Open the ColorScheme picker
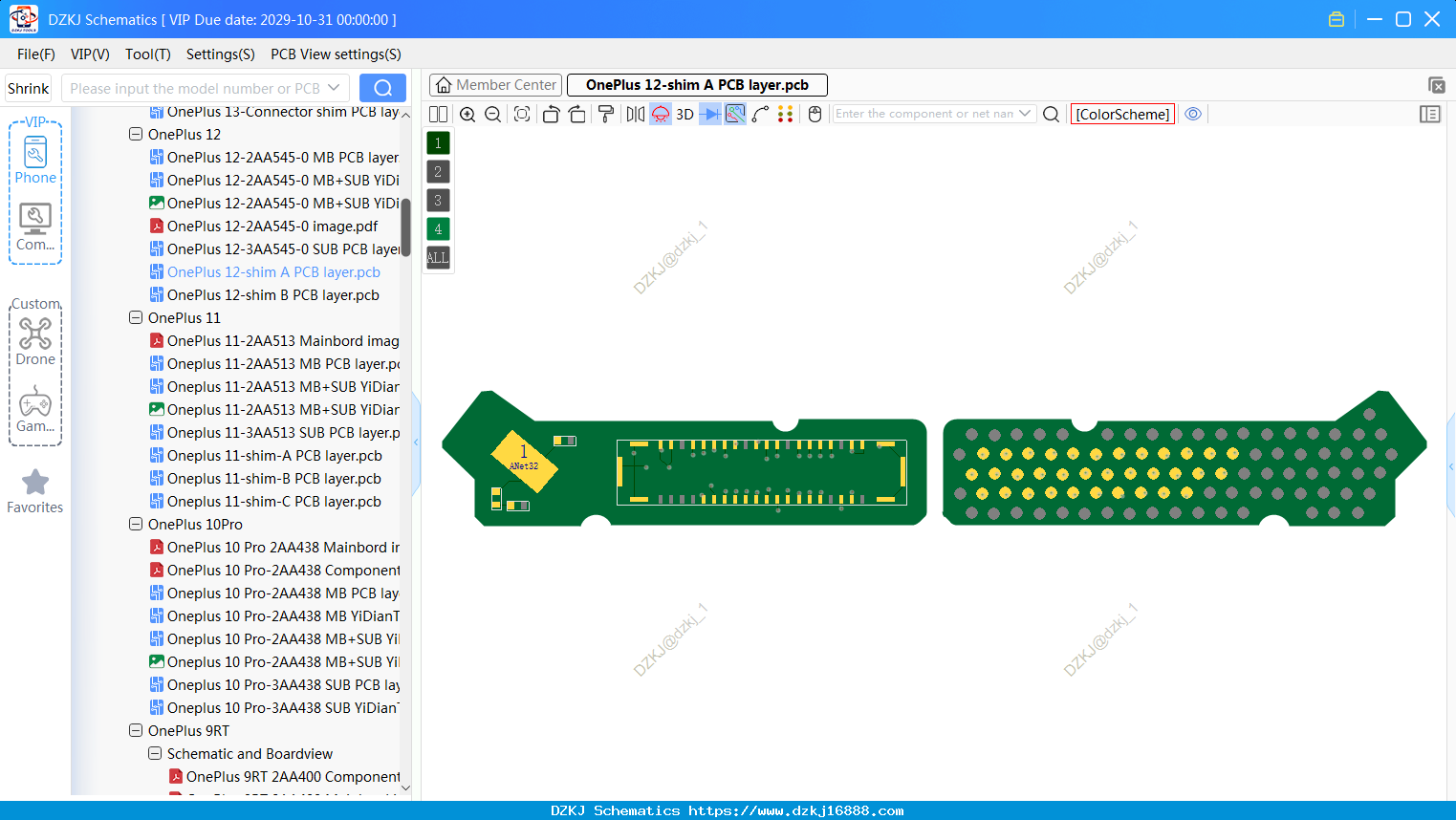1456x820 pixels. (x=1122, y=114)
